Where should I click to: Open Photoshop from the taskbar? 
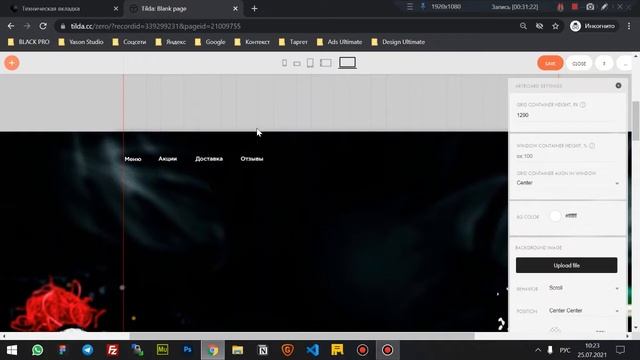pos(187,350)
